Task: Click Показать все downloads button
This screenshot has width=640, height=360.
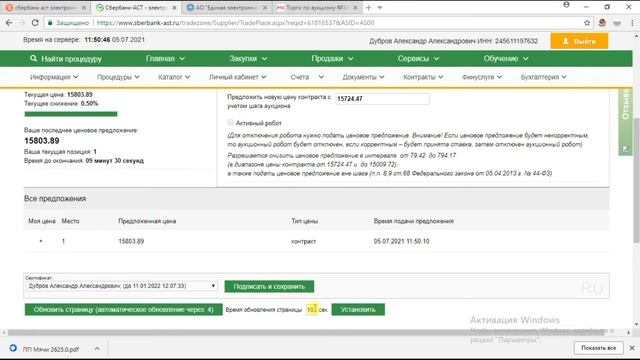Action: click(598, 348)
